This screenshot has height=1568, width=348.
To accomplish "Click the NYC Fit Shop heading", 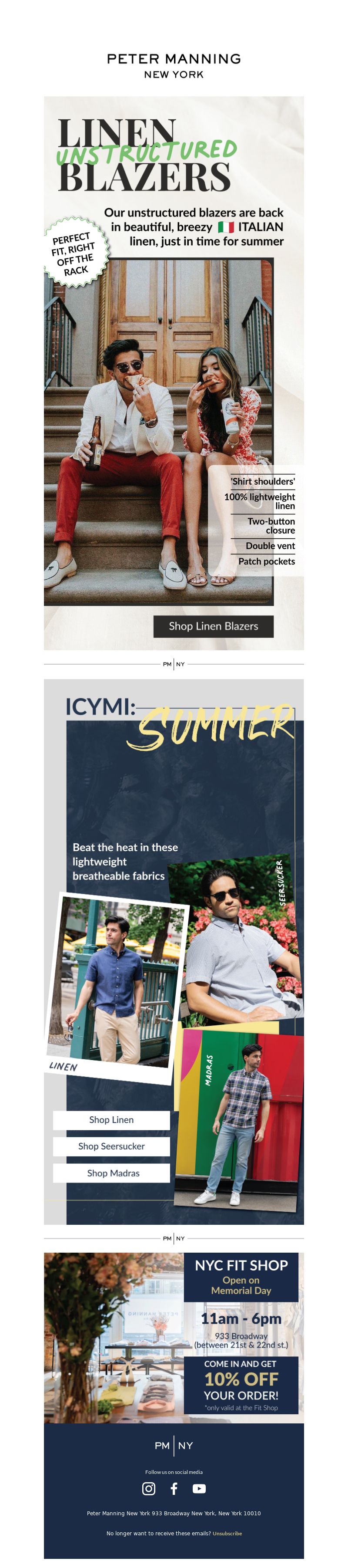I will coord(241,1265).
